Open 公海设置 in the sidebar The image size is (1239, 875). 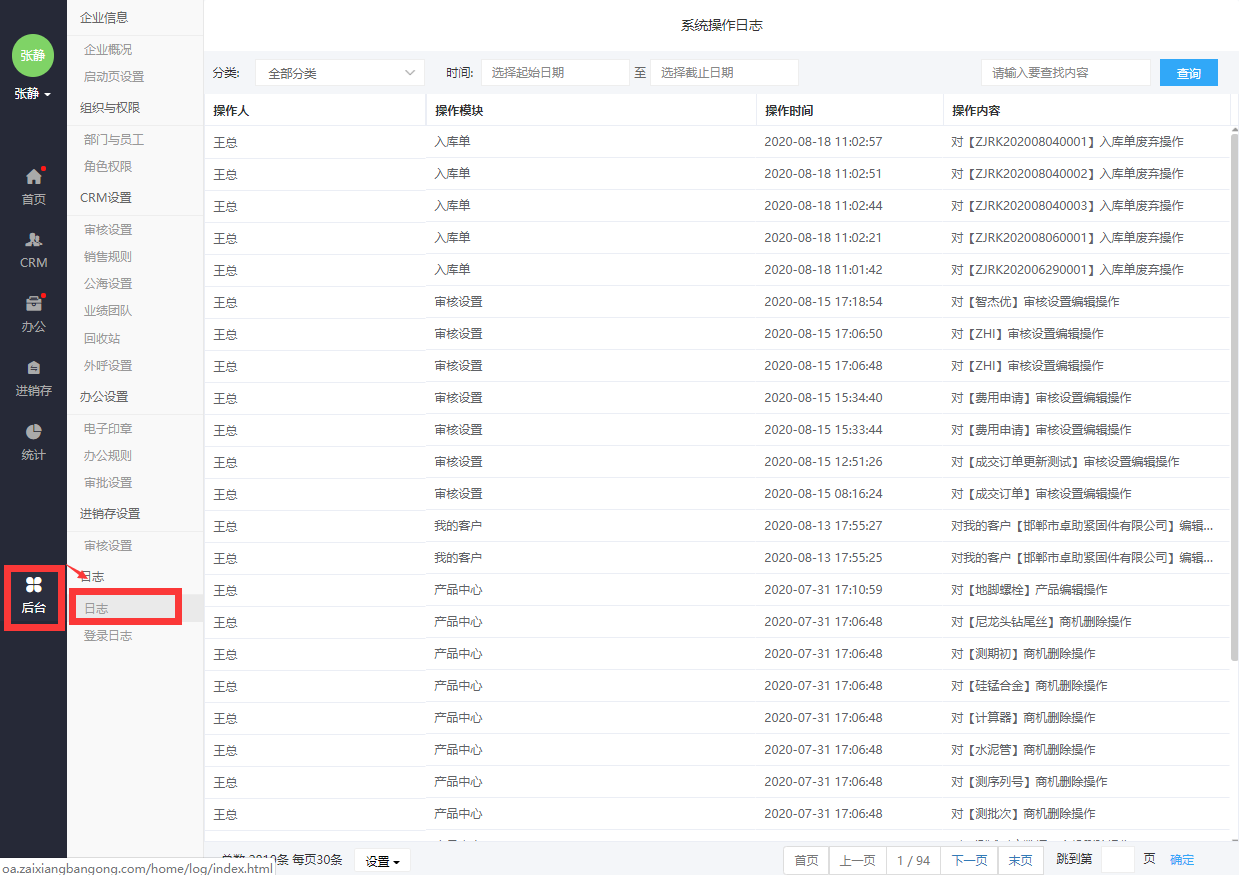tap(108, 284)
